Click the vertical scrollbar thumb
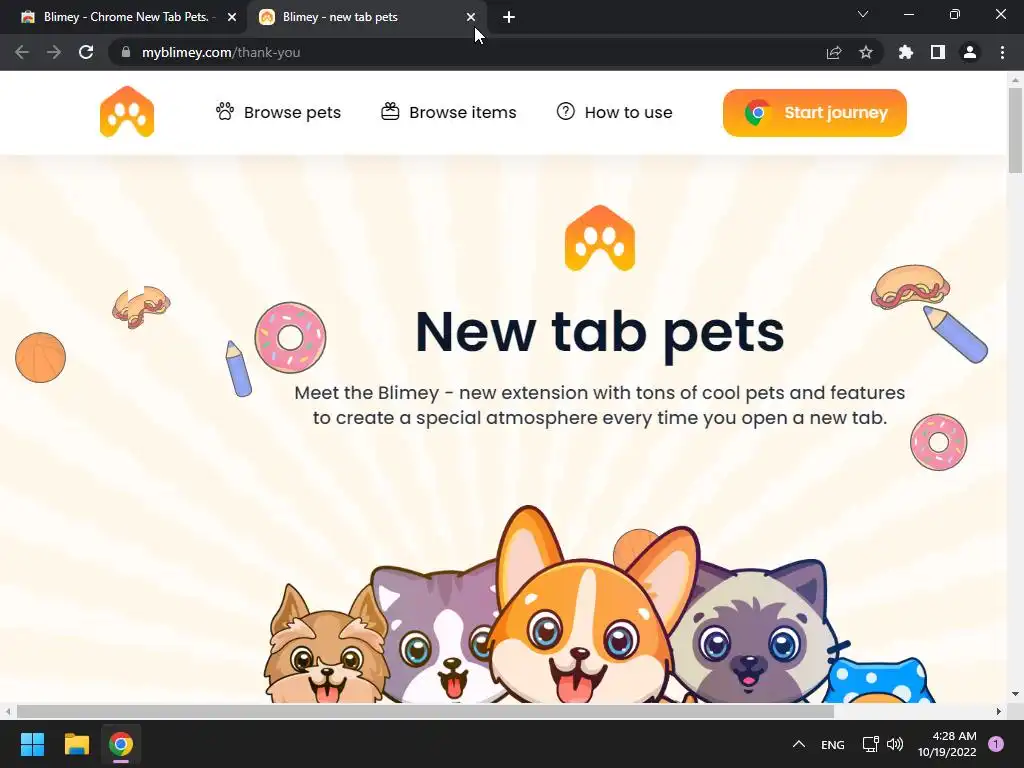Image resolution: width=1024 pixels, height=768 pixels. tap(1015, 129)
